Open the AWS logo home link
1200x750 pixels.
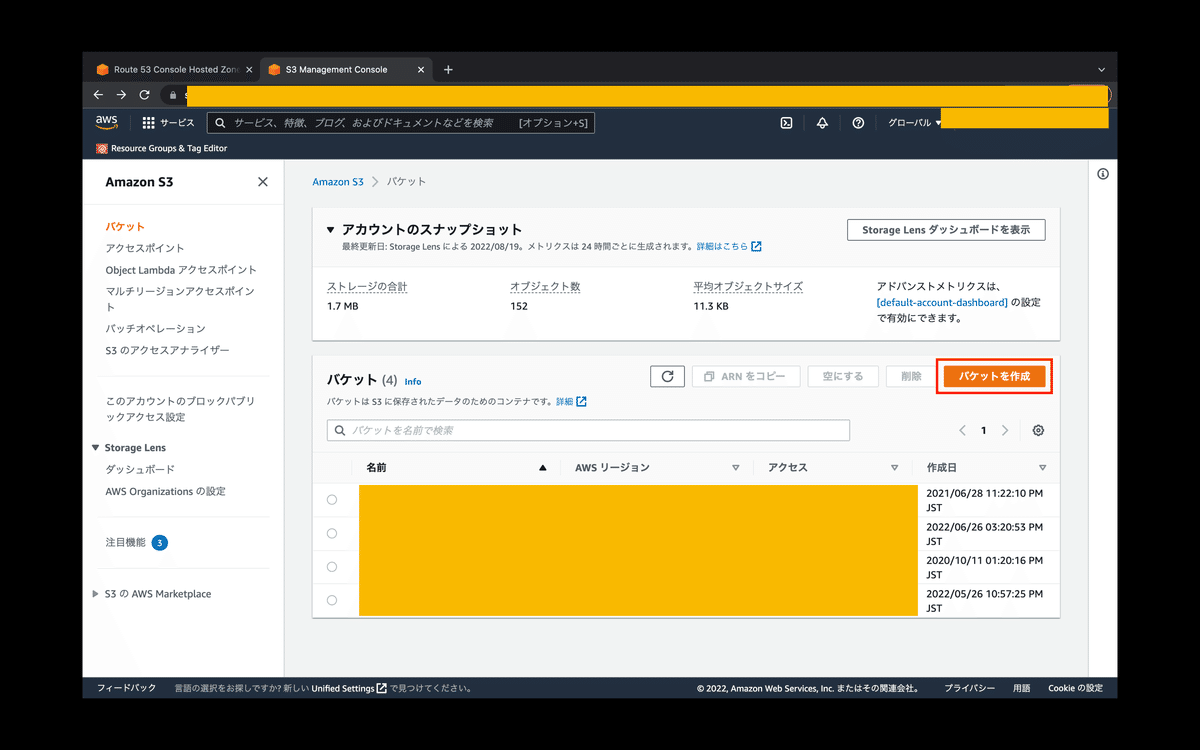tap(107, 122)
